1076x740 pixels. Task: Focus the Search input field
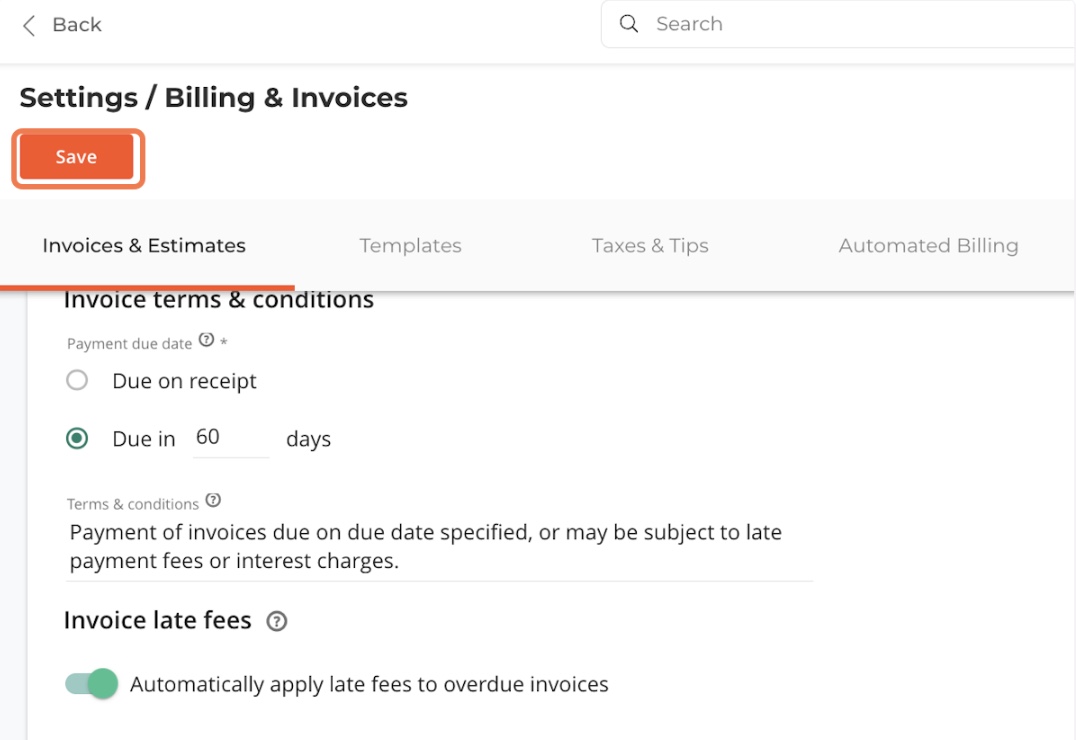(850, 24)
